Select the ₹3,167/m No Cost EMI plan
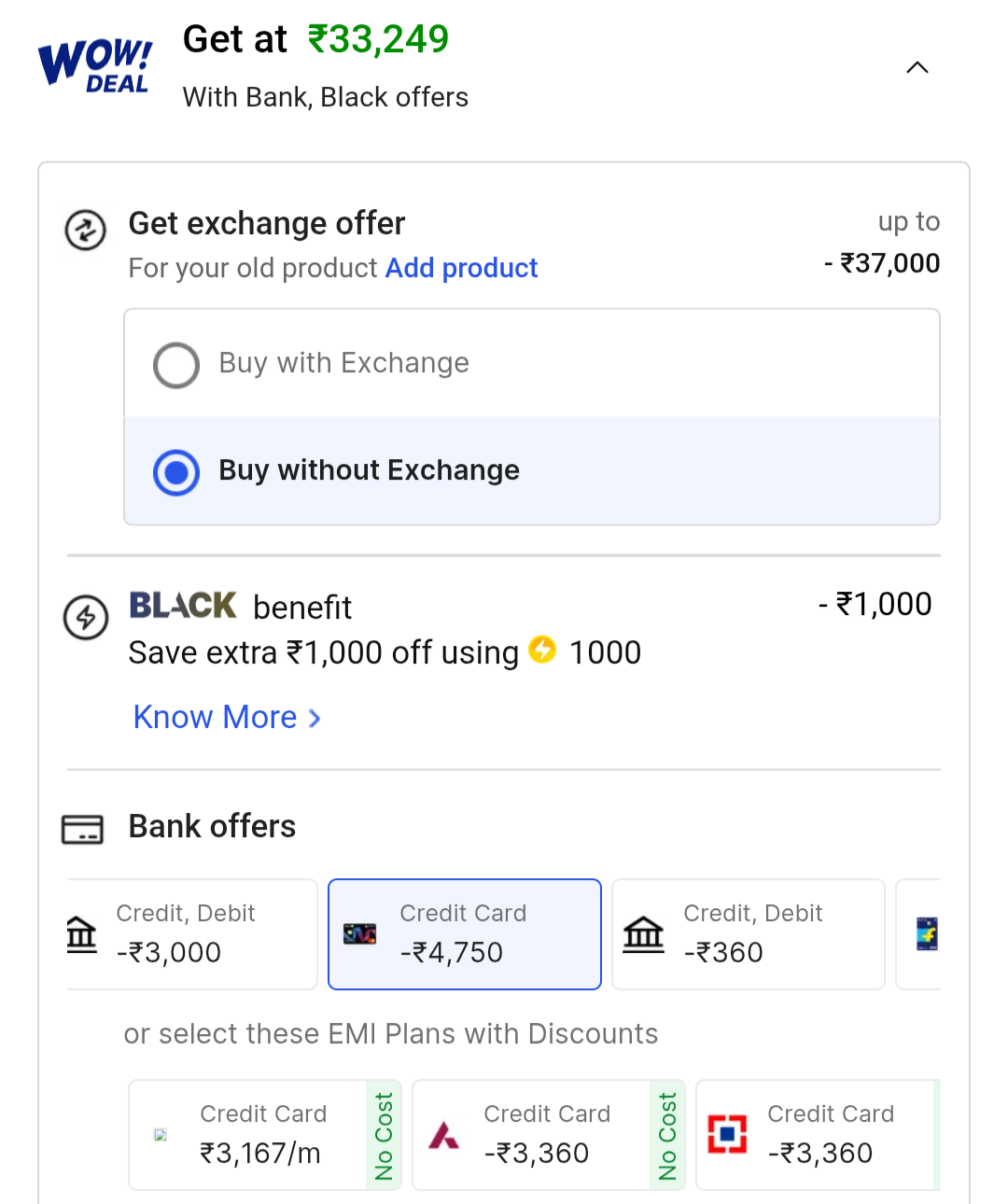1008x1204 pixels. click(x=264, y=1134)
